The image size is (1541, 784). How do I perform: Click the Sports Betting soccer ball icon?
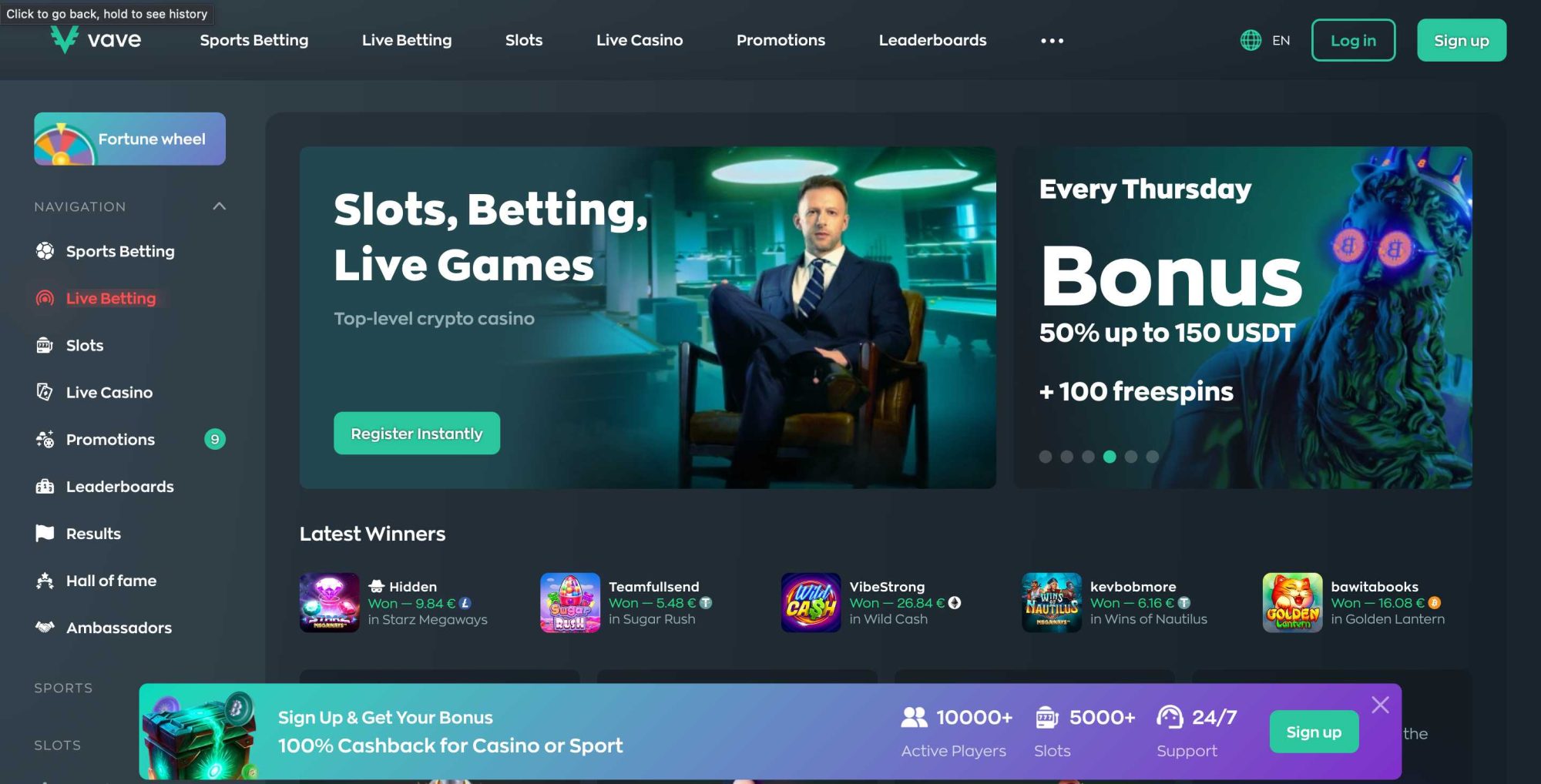point(45,251)
